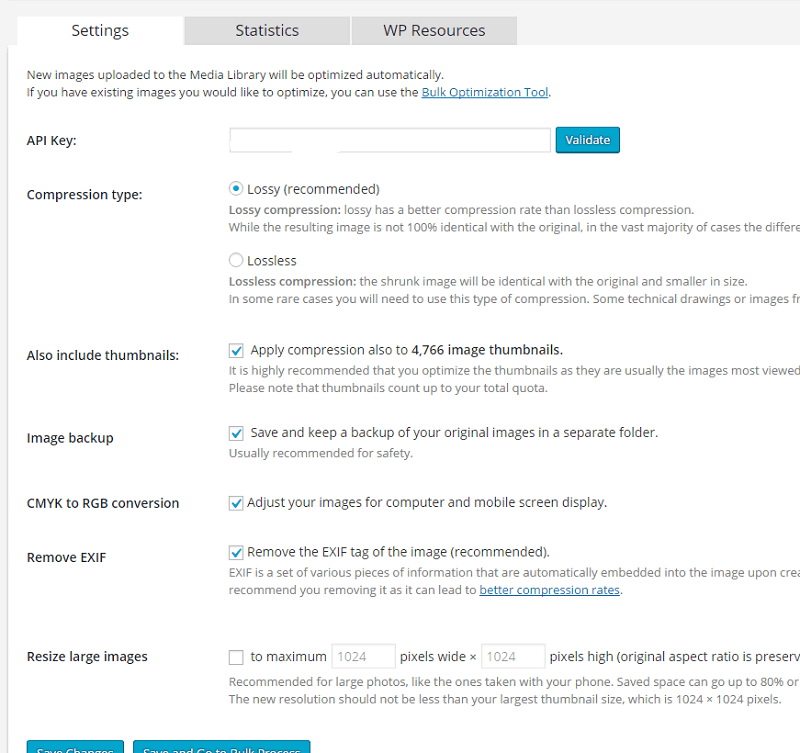Click into the API Key text field

tap(390, 140)
